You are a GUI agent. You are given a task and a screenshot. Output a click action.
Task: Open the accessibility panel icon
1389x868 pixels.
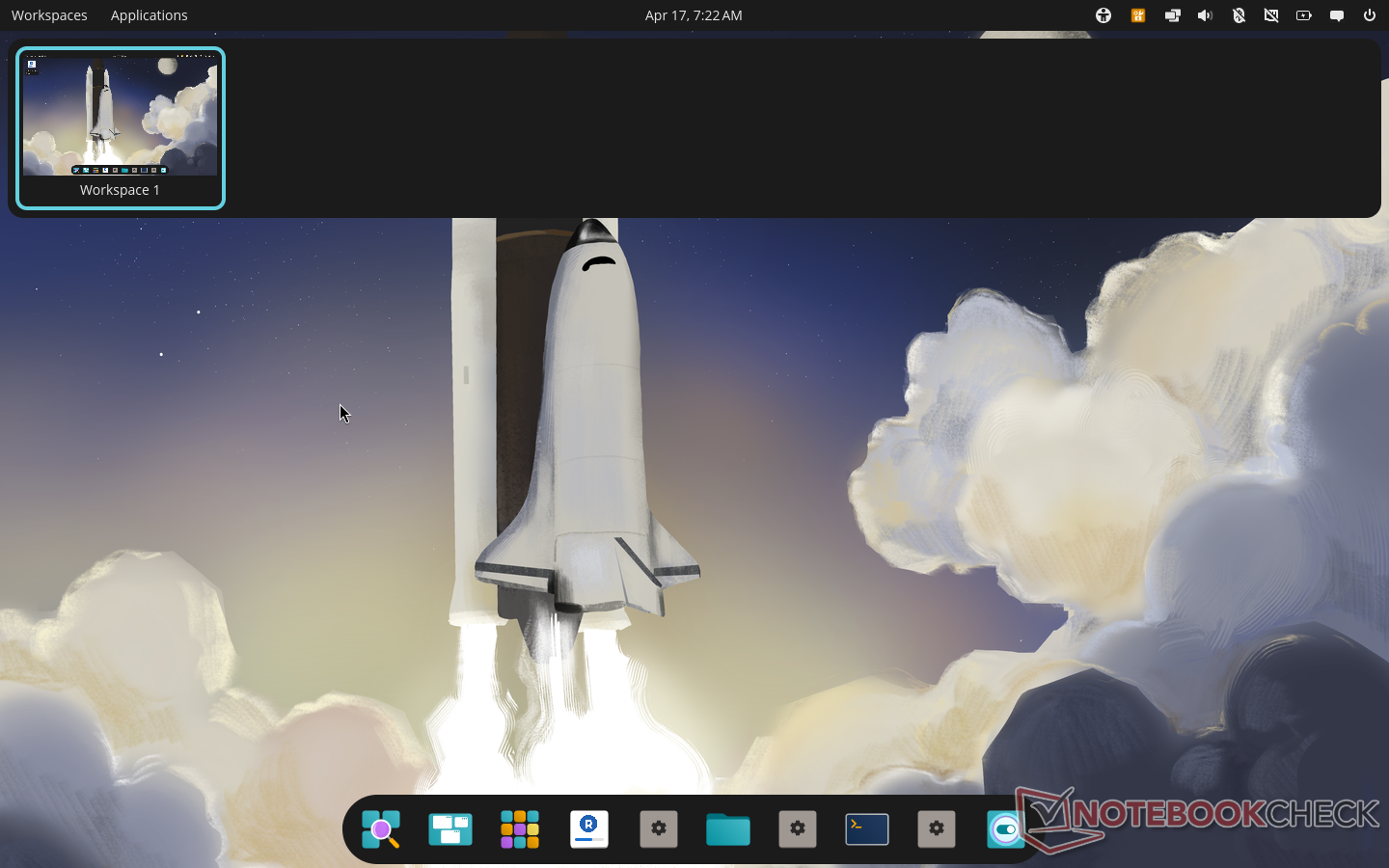tap(1103, 15)
